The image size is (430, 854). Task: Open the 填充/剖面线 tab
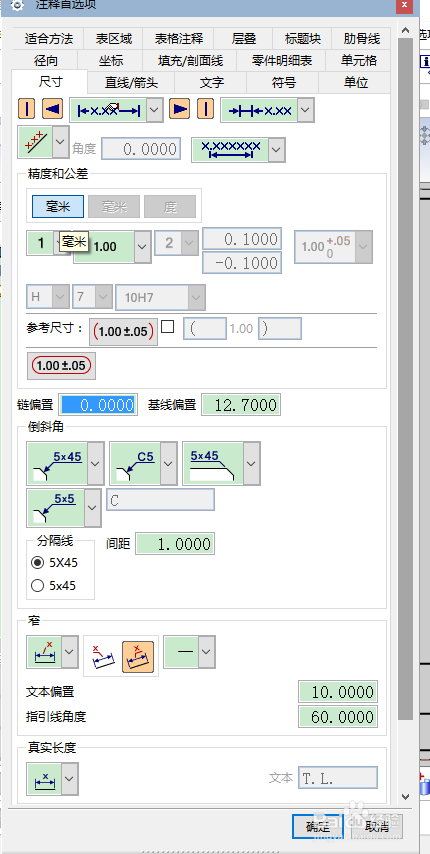coord(191,61)
